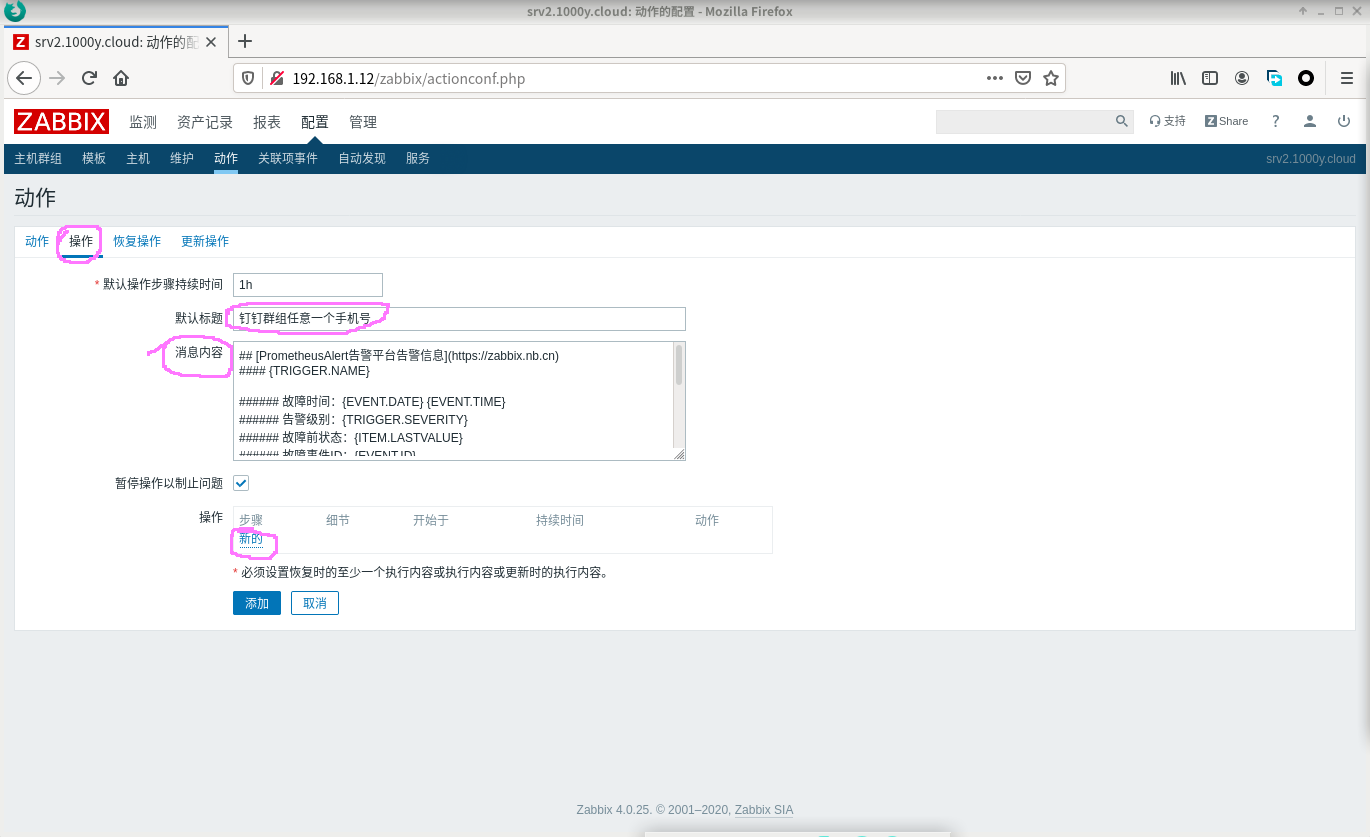
Task: Open the Zabbix help question mark
Action: [x=1275, y=121]
